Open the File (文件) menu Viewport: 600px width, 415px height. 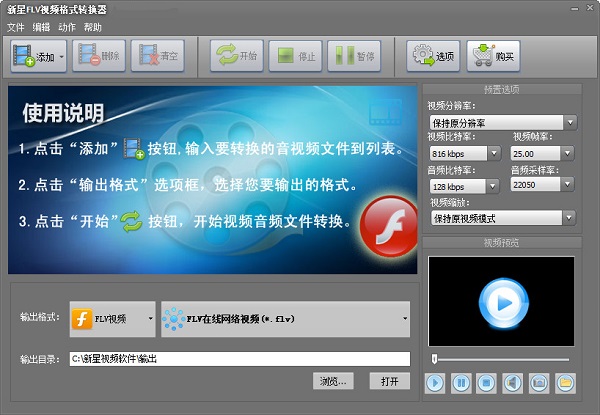coord(16,27)
